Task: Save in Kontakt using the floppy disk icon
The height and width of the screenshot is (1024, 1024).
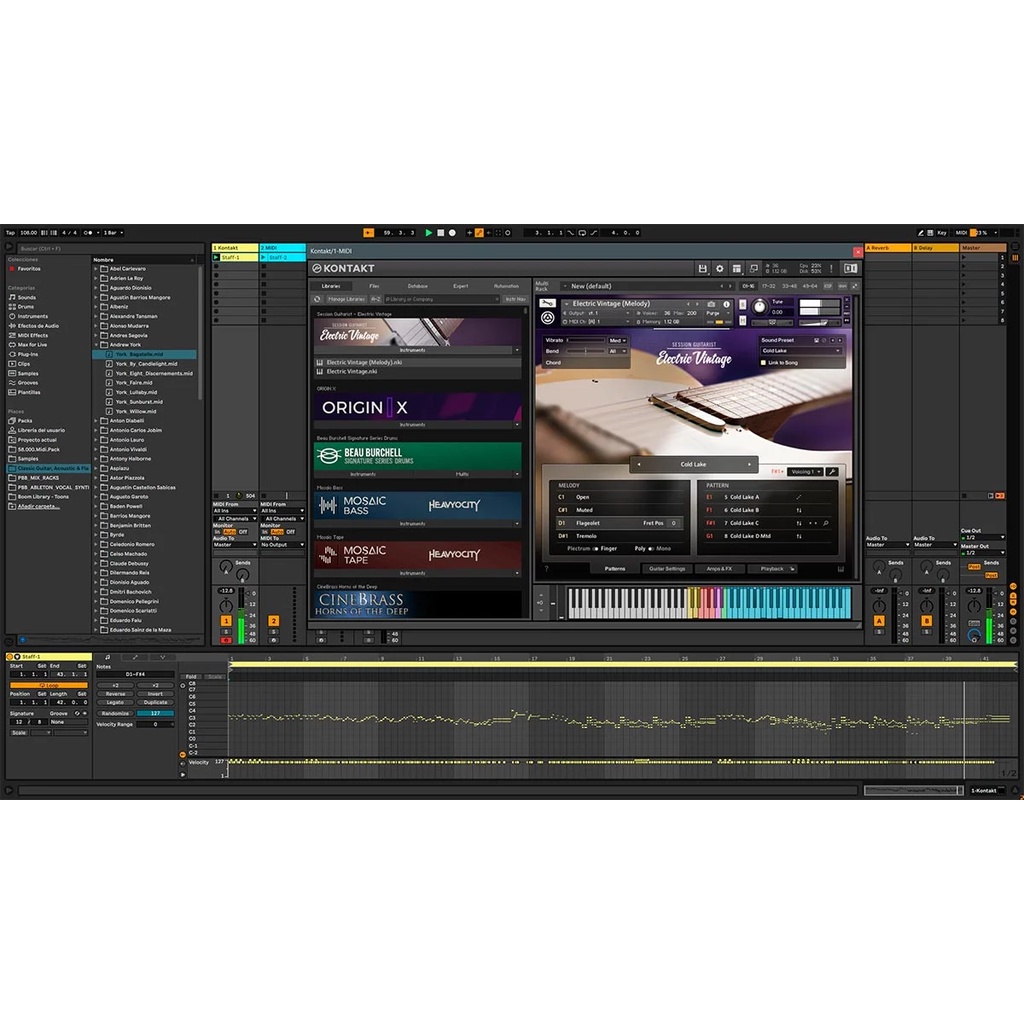Action: click(703, 268)
